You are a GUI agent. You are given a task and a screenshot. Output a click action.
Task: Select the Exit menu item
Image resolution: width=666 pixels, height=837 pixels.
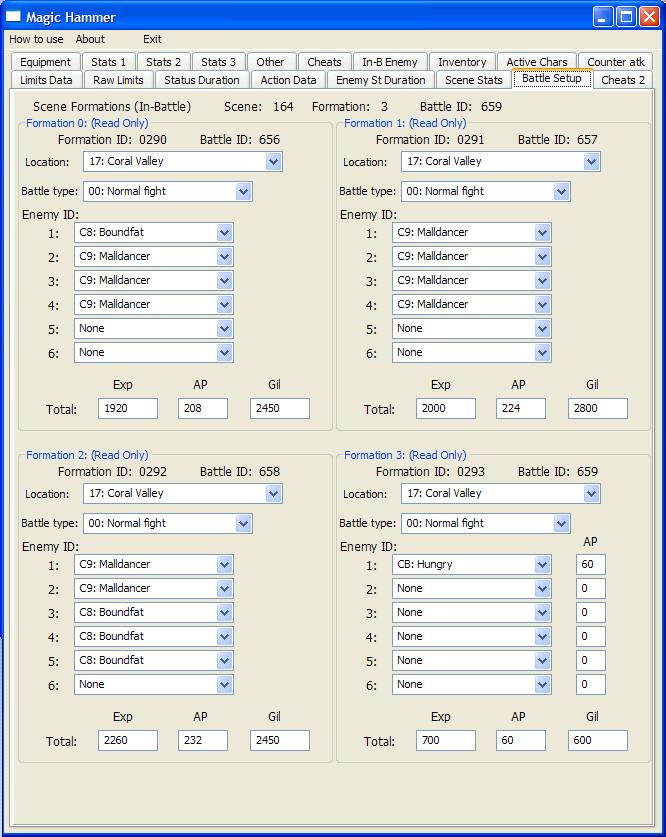click(152, 39)
